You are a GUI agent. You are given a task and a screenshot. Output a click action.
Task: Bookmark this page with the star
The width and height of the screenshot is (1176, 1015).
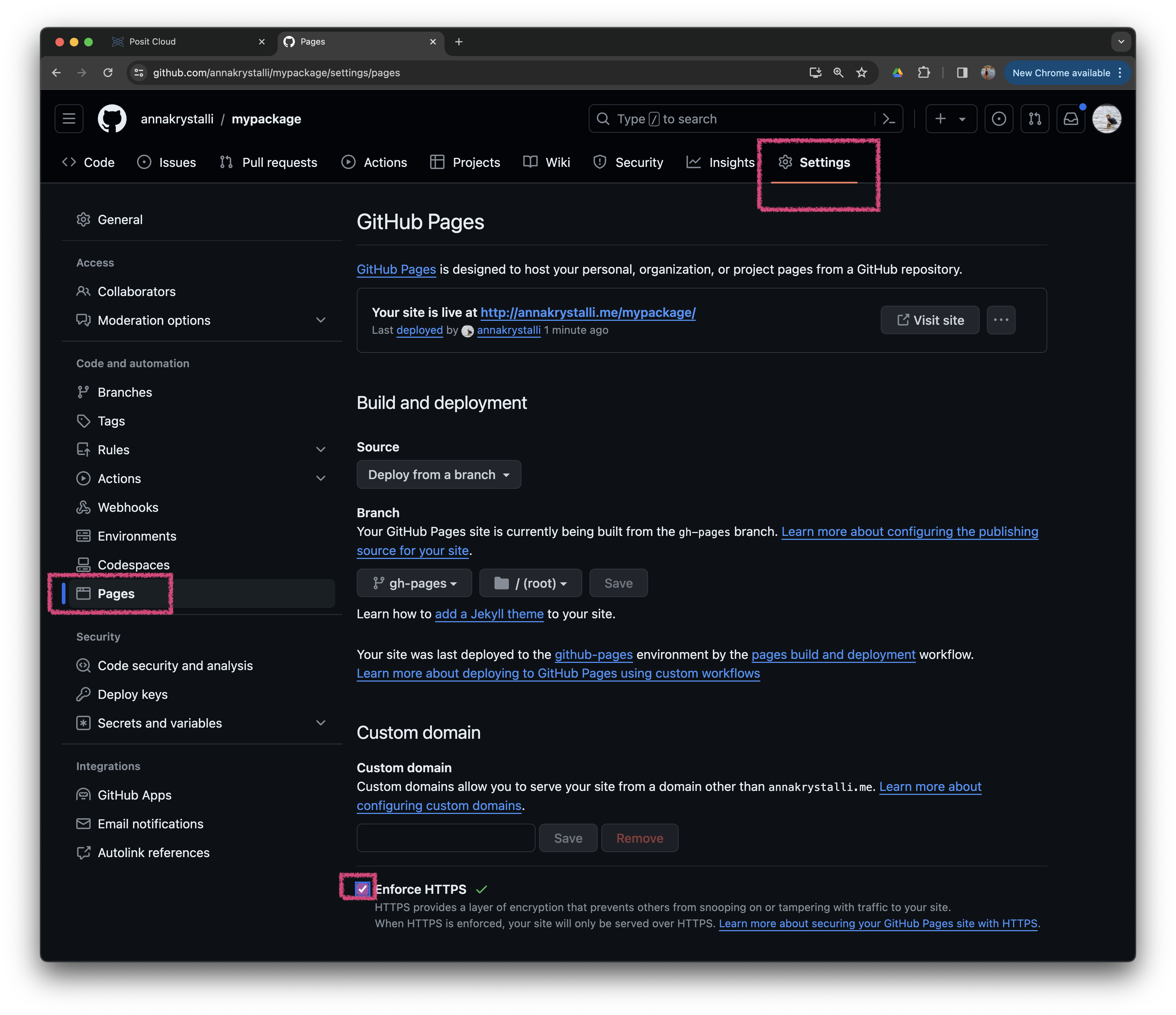(x=862, y=73)
